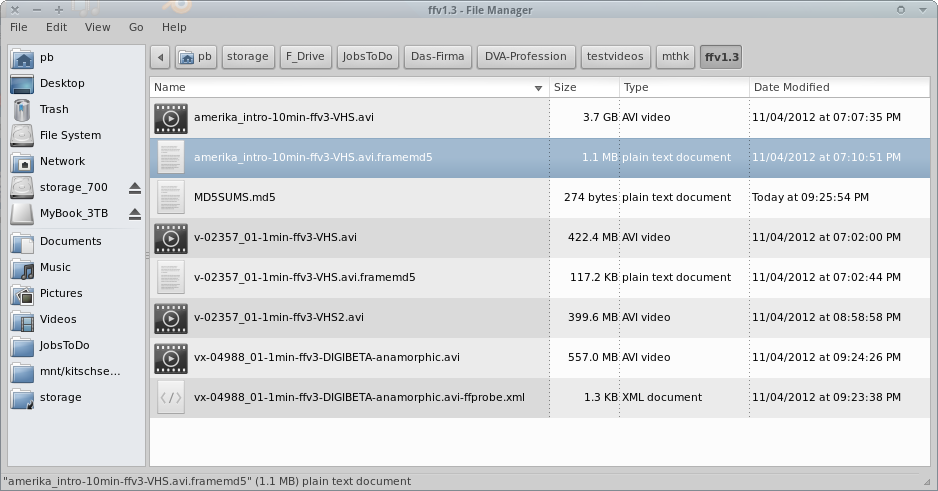Sort files by Date Modified column

click(x=838, y=88)
